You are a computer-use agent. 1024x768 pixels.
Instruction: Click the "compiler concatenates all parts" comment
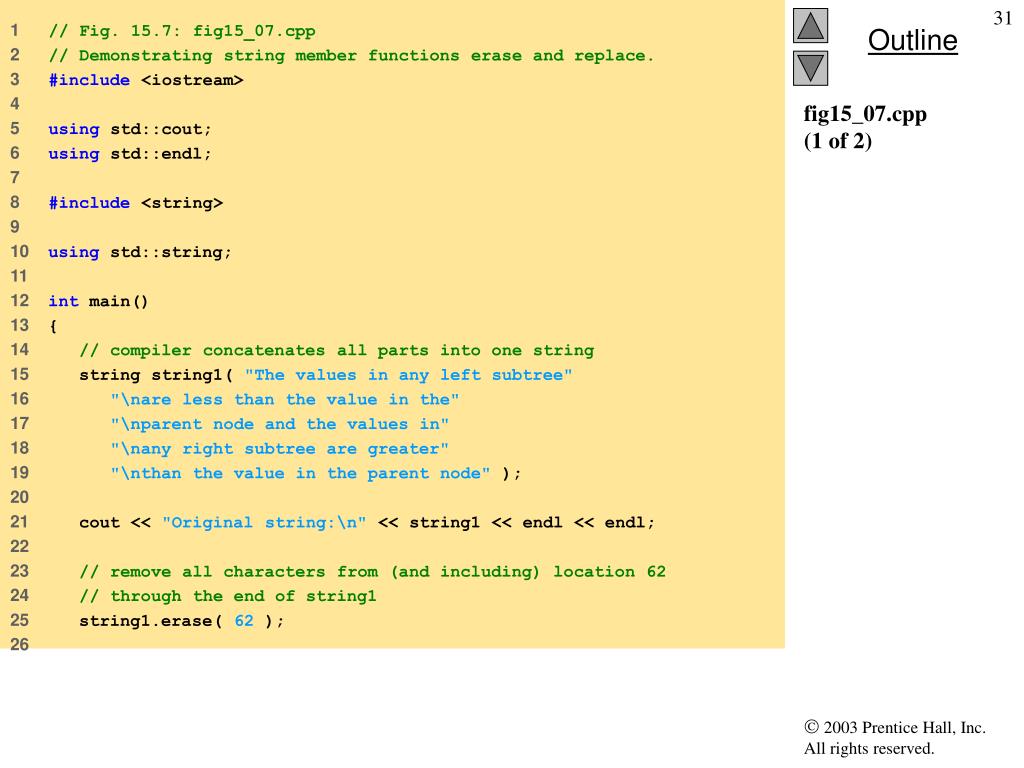[x=337, y=351]
